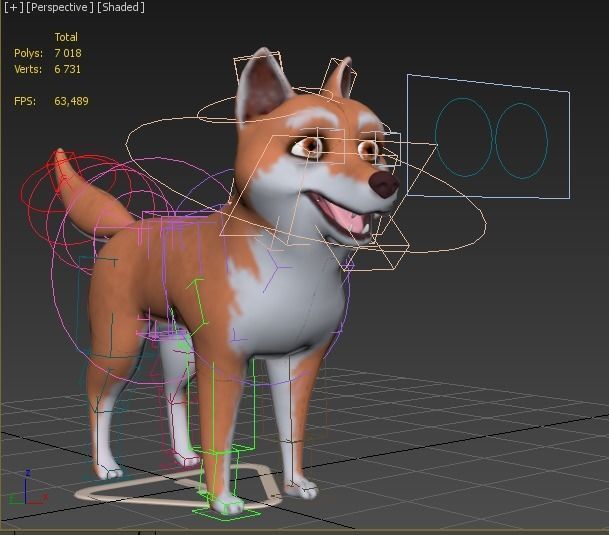This screenshot has width=609, height=535.
Task: Click the FPS value 63,489
Action: [71, 101]
